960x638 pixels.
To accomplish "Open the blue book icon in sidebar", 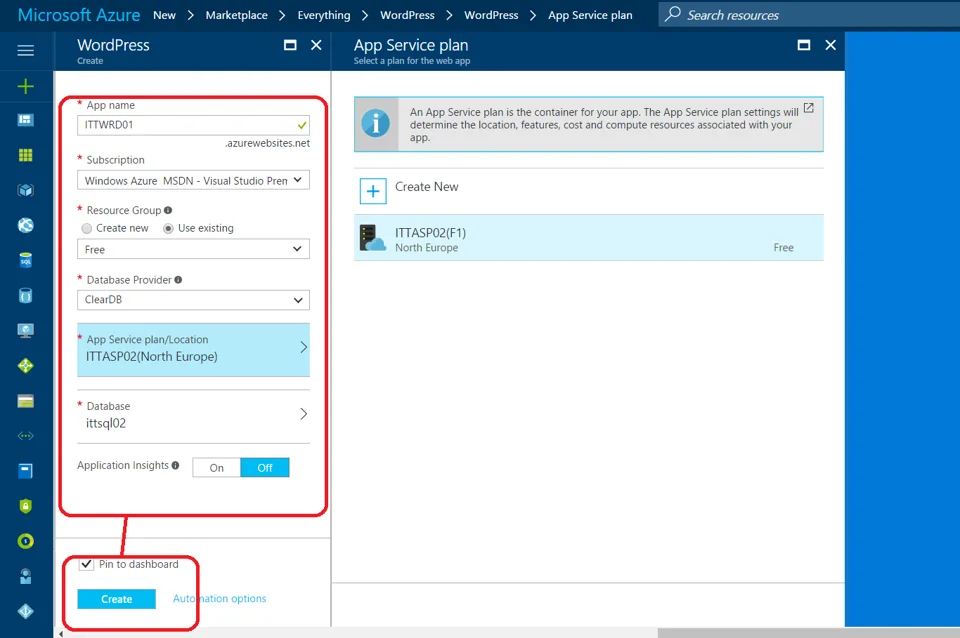I will 25,471.
